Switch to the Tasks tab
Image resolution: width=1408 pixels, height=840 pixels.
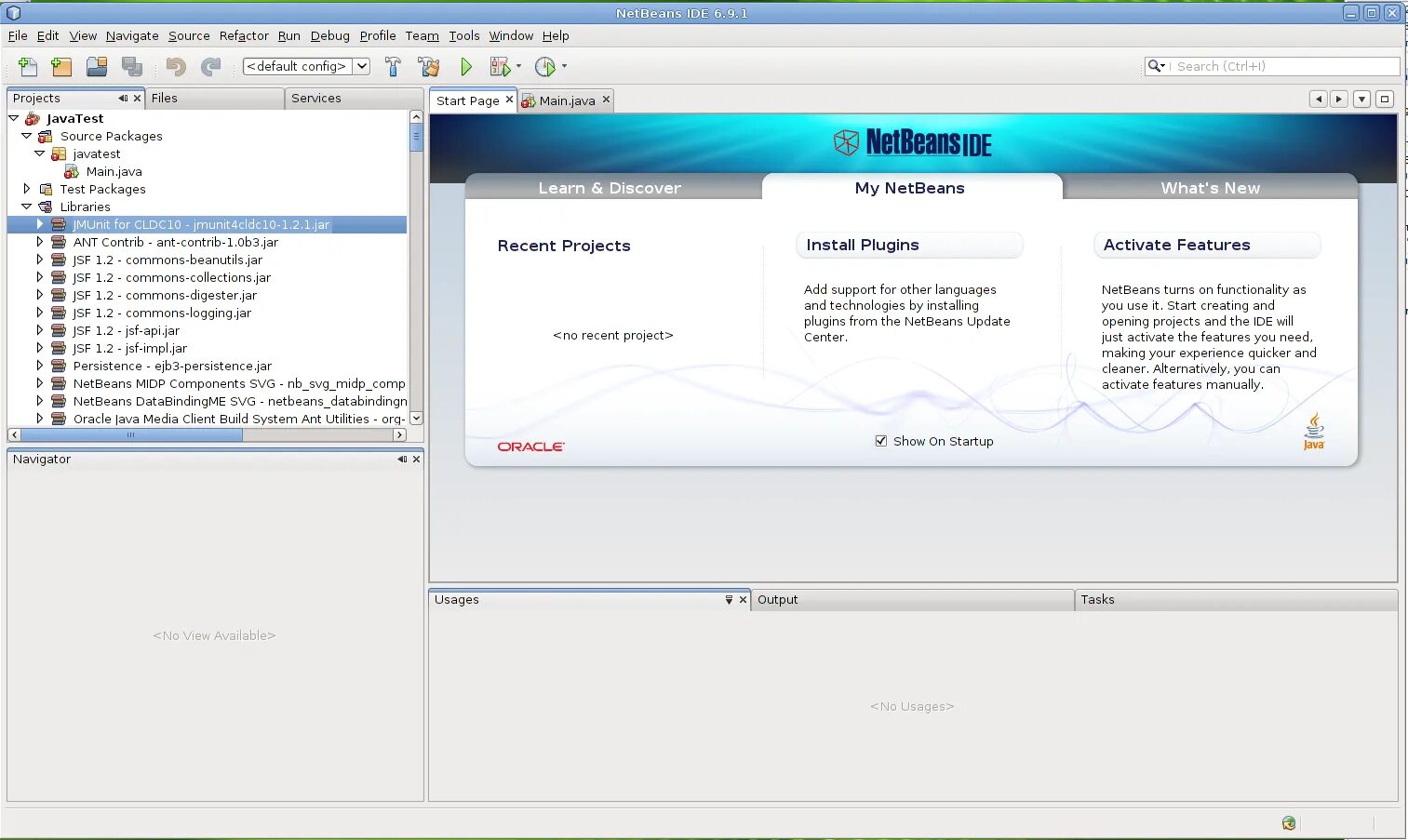(1236, 600)
